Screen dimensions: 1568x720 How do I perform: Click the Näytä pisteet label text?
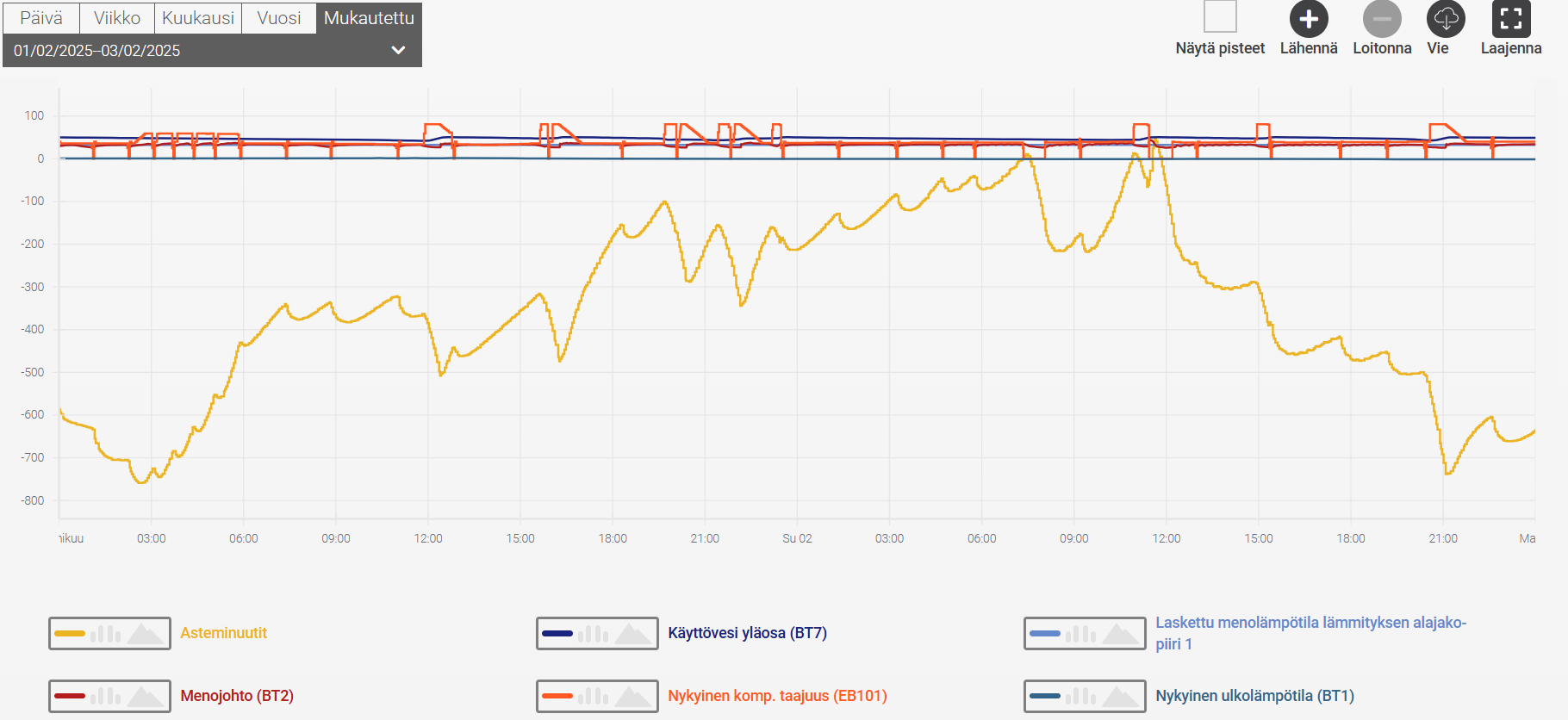coord(1220,48)
